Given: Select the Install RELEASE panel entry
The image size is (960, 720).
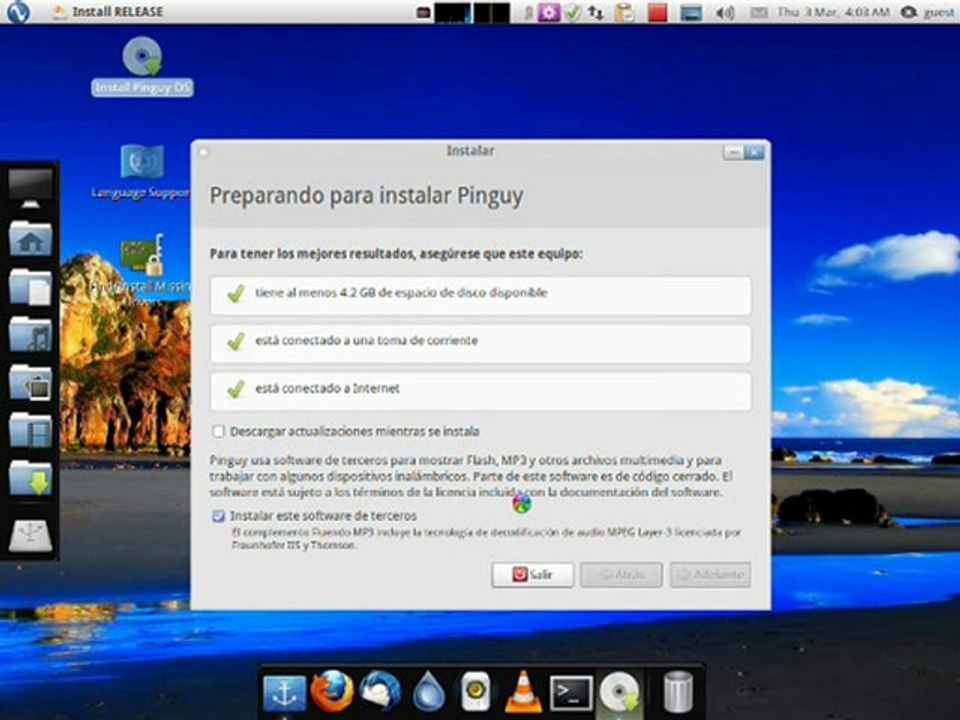Looking at the screenshot, I should click(x=108, y=12).
